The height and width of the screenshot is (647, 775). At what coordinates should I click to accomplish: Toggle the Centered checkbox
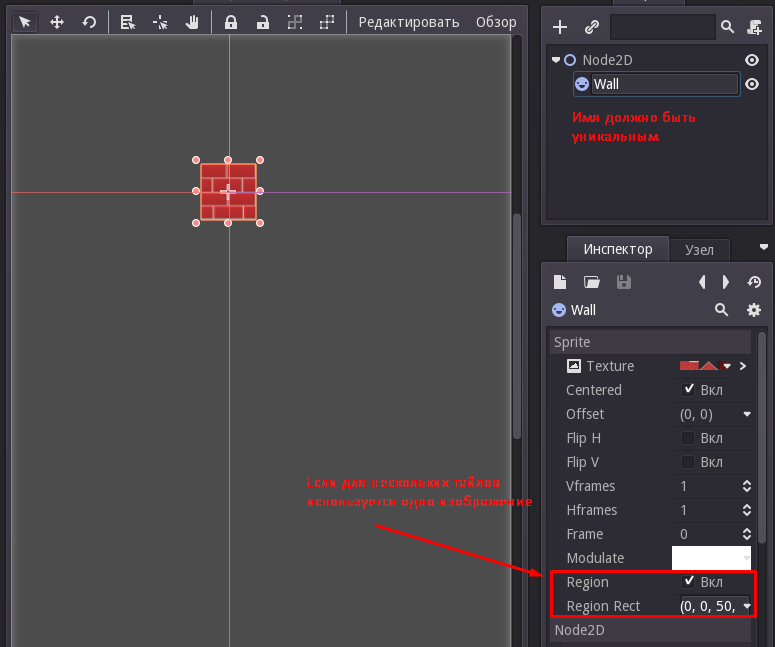pyautogui.click(x=688, y=389)
